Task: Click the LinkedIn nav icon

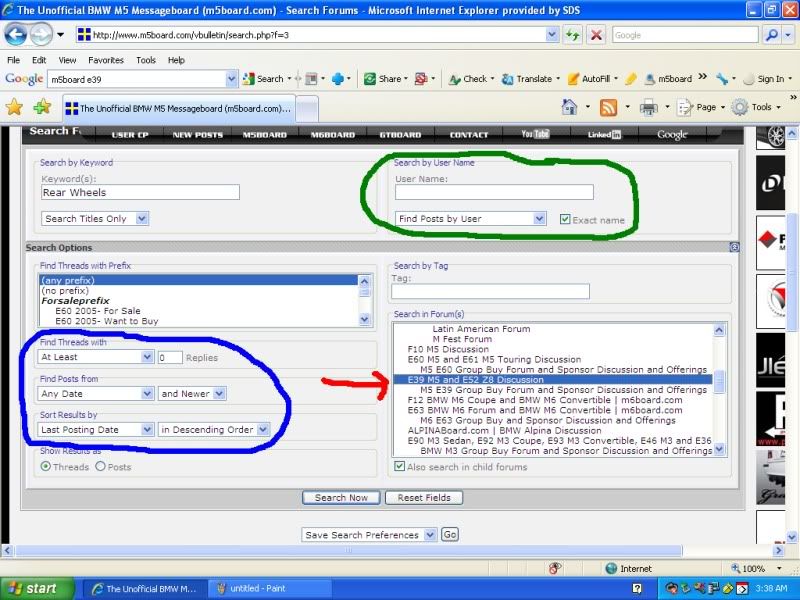Action: [604, 135]
